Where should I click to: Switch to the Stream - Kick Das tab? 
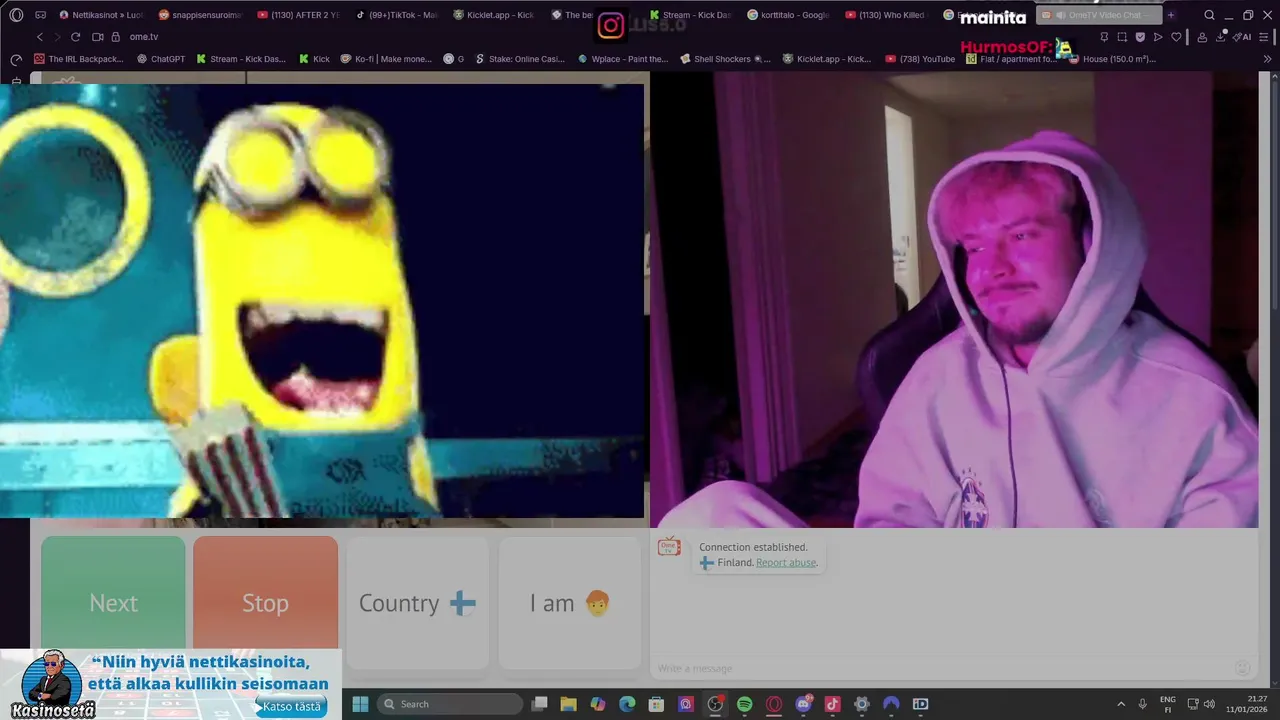pyautogui.click(x=690, y=15)
